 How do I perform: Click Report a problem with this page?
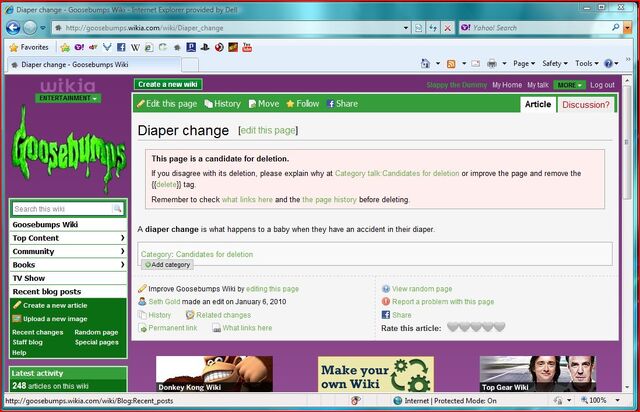pos(443,301)
